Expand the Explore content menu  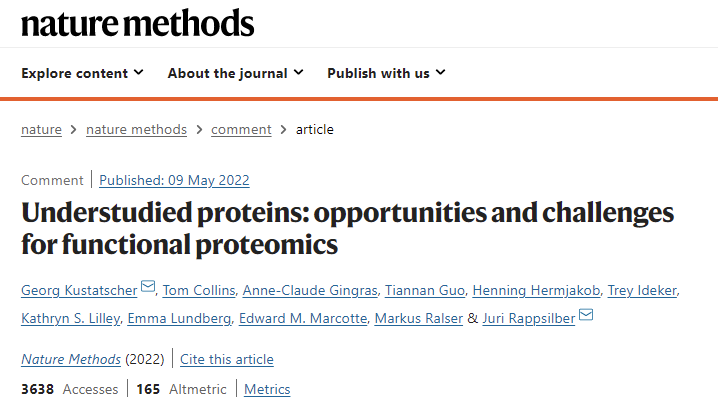tap(82, 73)
